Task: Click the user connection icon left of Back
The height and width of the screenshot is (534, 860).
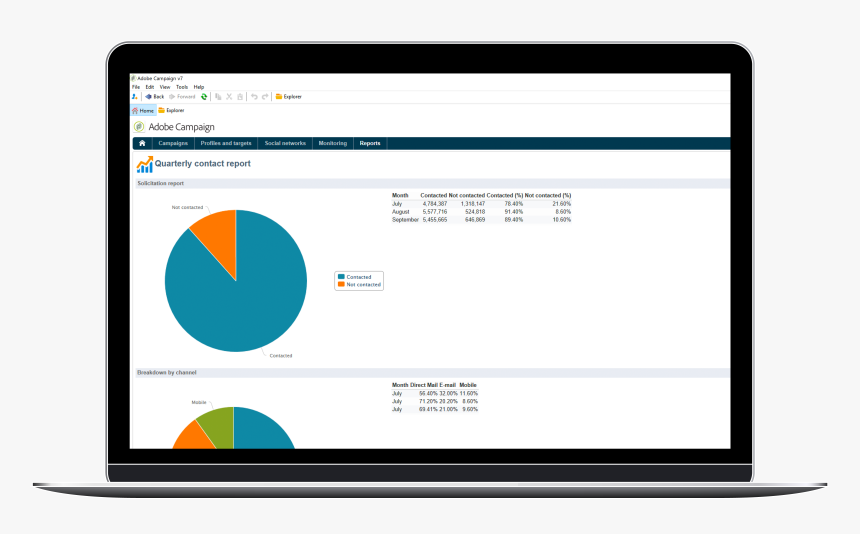Action: tap(134, 96)
